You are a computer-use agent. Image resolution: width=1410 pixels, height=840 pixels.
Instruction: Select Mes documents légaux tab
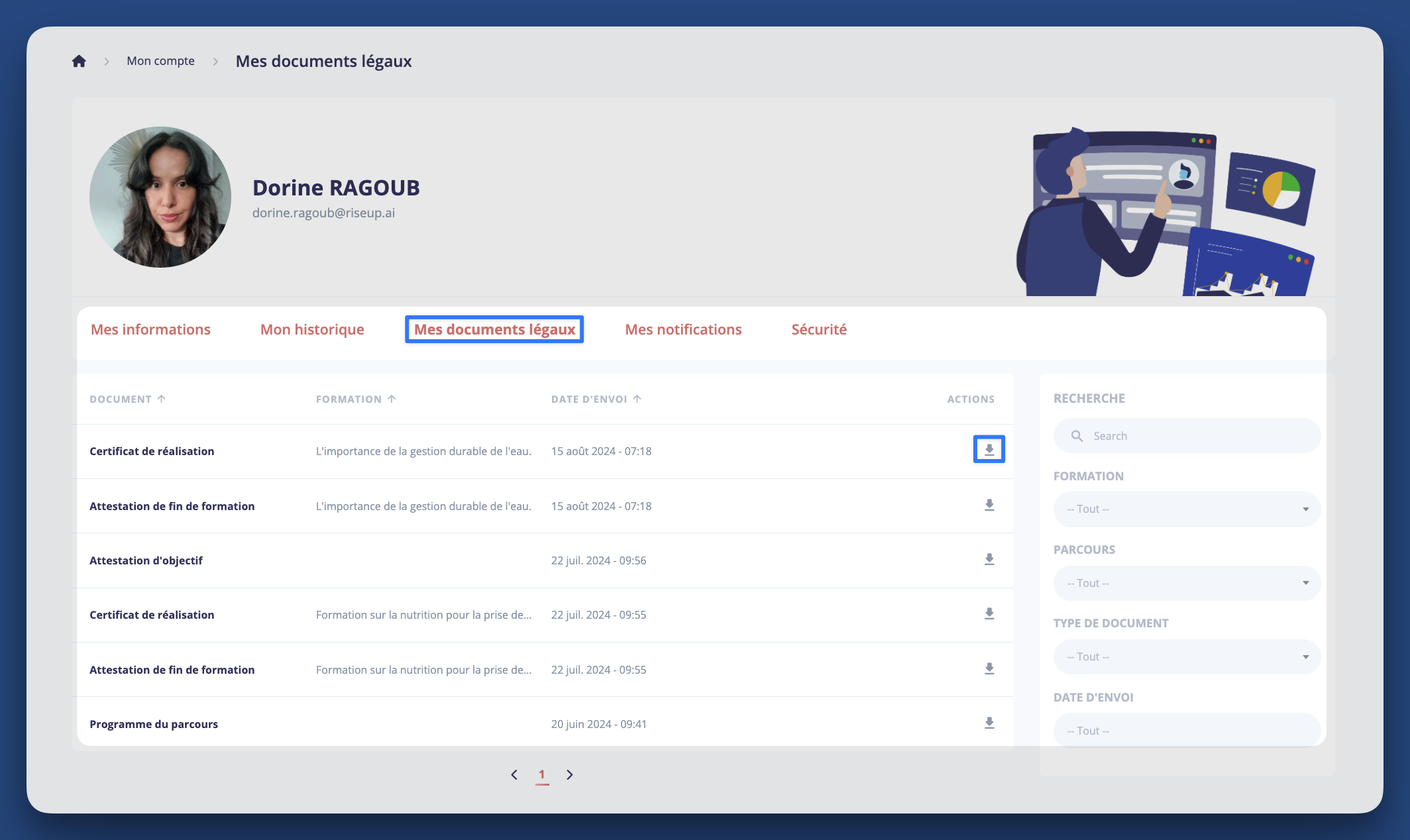(x=494, y=329)
